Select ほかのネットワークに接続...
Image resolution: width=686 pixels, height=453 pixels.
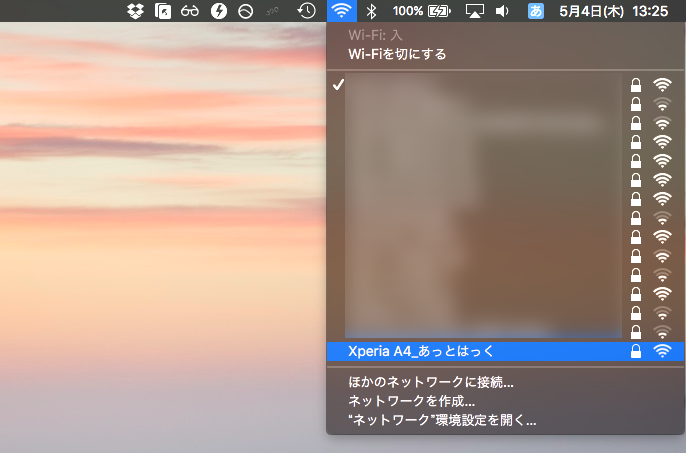click(430, 382)
